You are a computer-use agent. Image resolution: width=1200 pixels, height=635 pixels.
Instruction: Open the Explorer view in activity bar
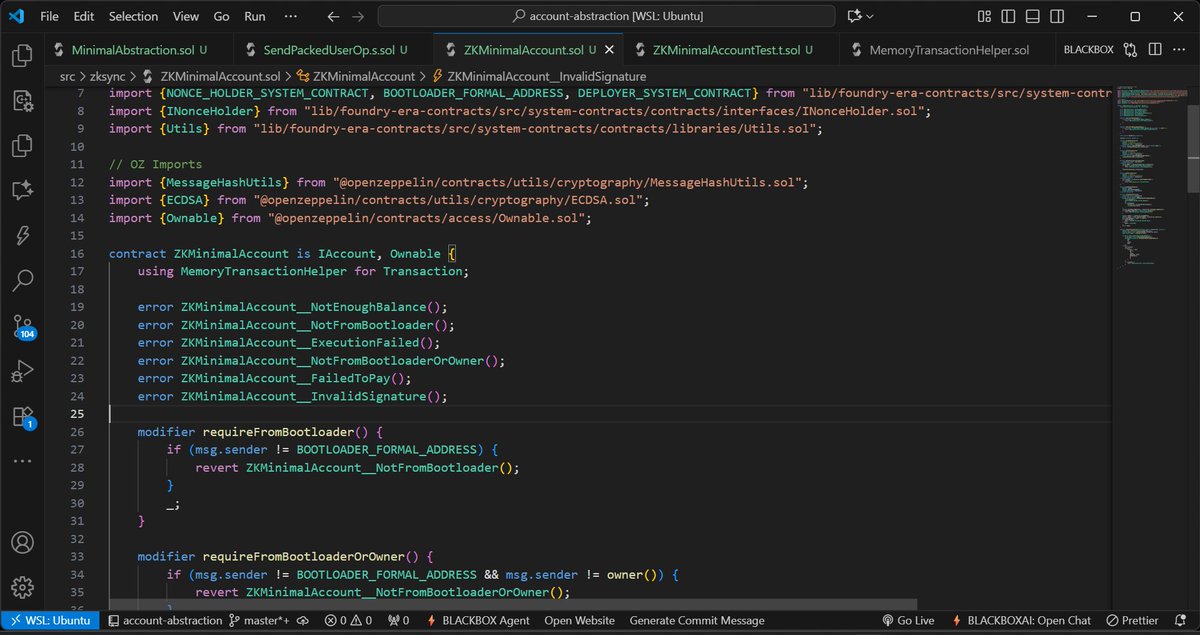click(22, 55)
